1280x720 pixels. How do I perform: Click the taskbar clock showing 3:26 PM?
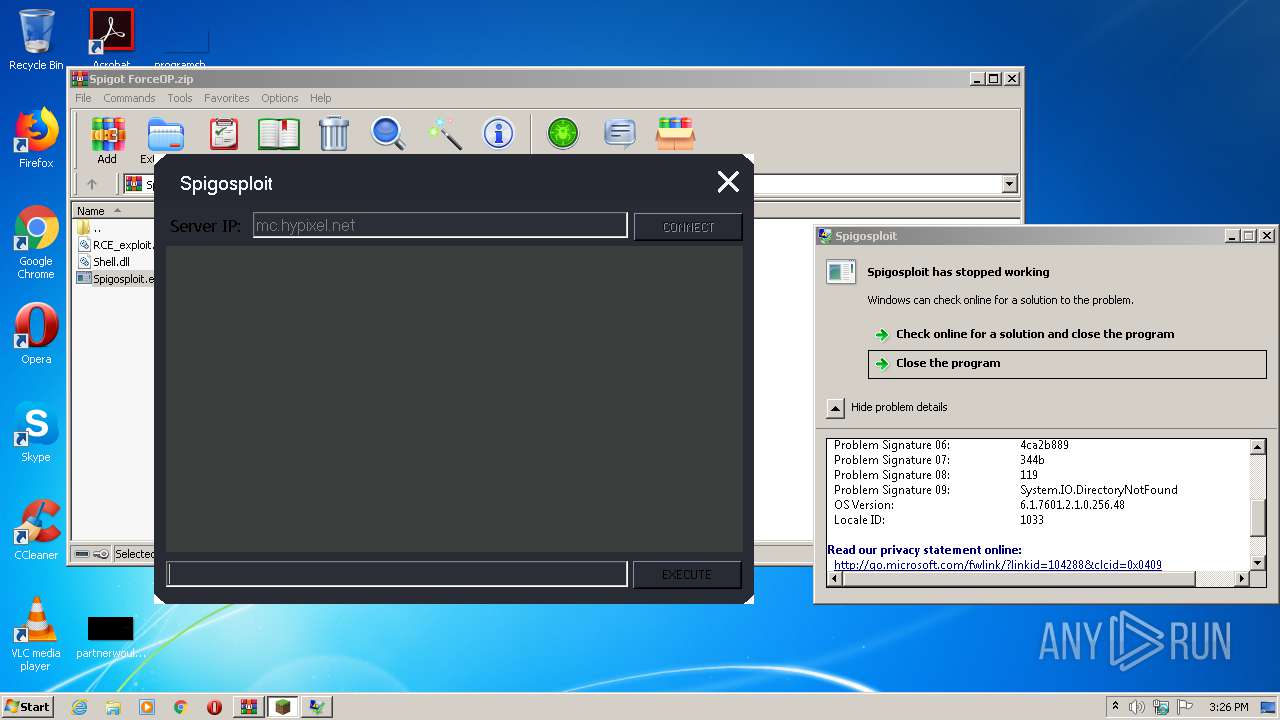(x=1228, y=707)
